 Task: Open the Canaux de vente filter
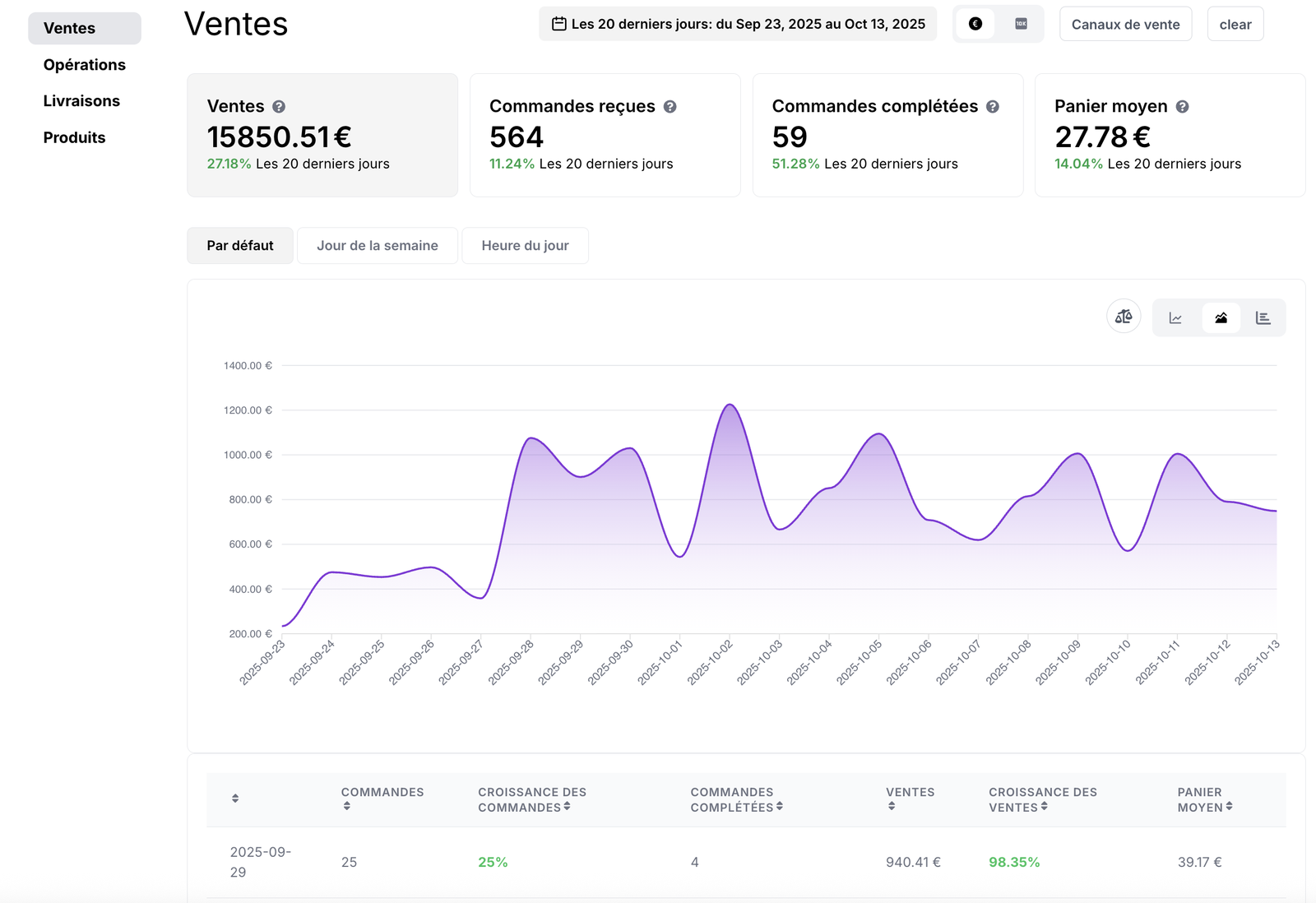click(1125, 24)
